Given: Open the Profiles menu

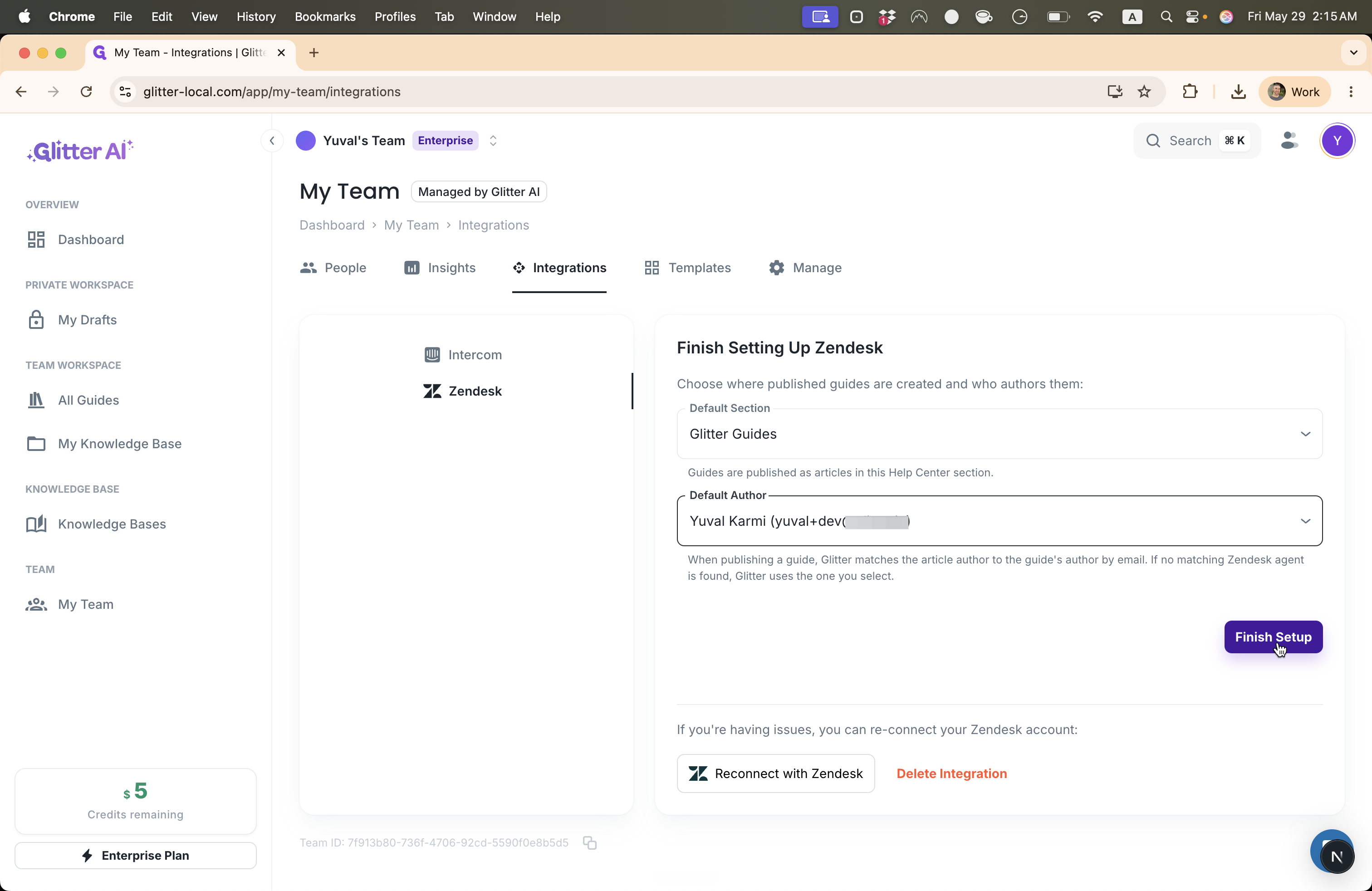Looking at the screenshot, I should [395, 17].
